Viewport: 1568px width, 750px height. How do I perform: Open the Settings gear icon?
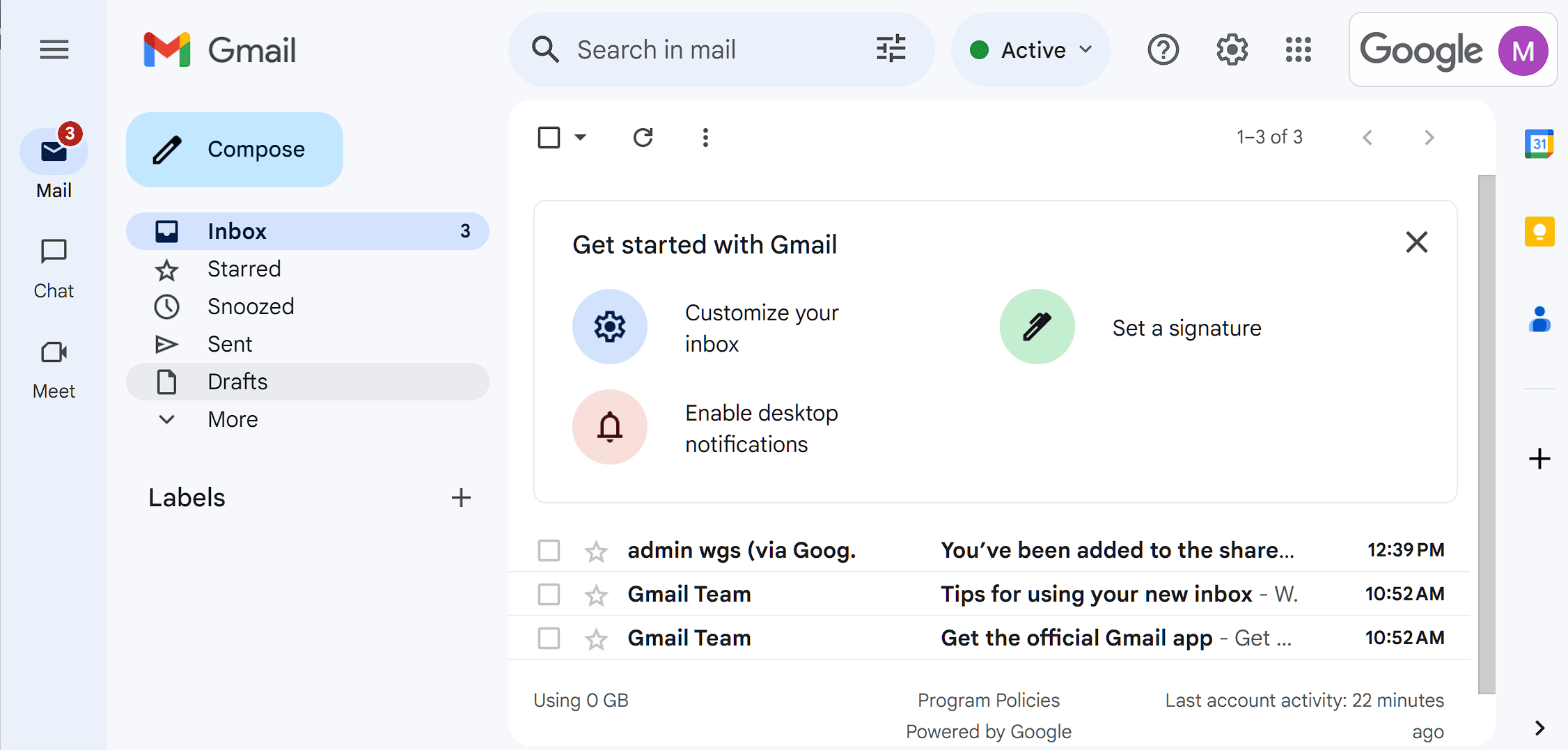[x=1231, y=49]
